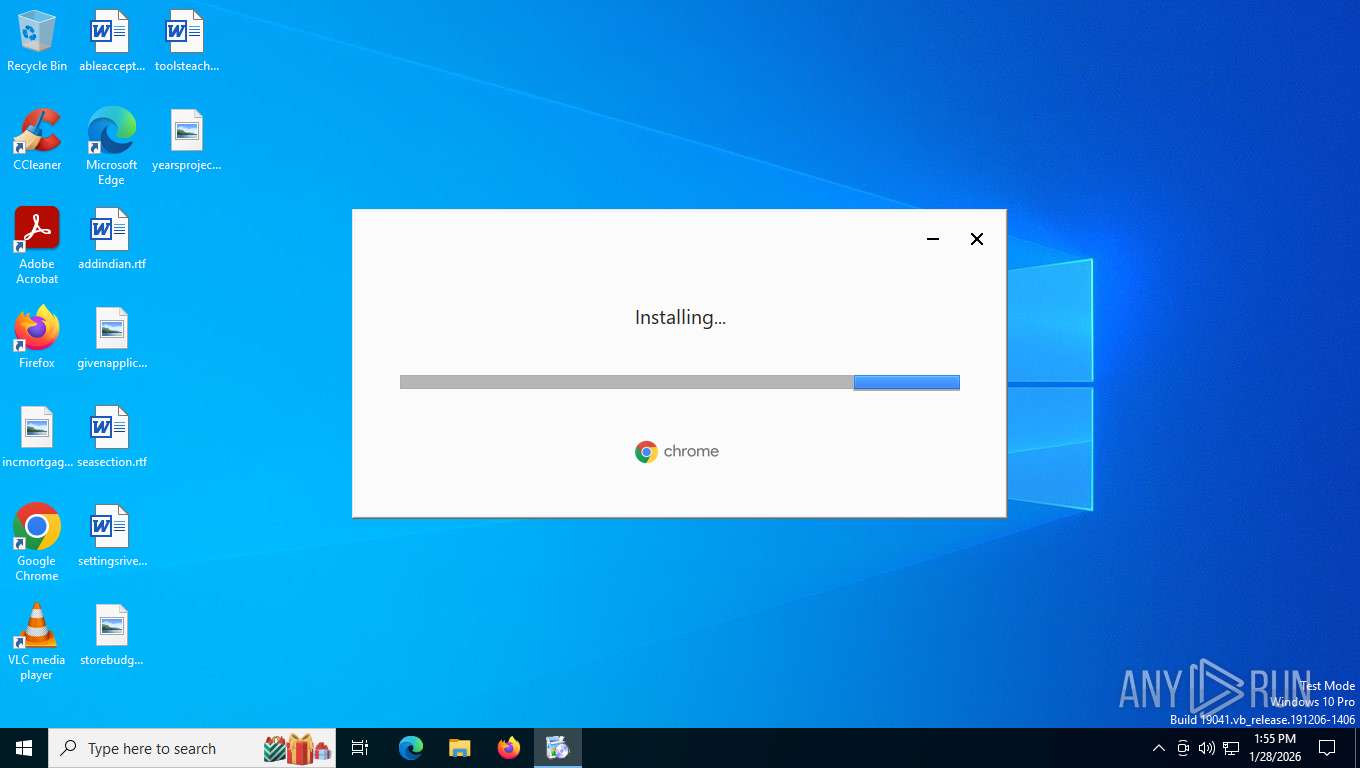The image size is (1360, 768).
Task: Launch Microsoft Edge from the taskbar
Action: [411, 748]
